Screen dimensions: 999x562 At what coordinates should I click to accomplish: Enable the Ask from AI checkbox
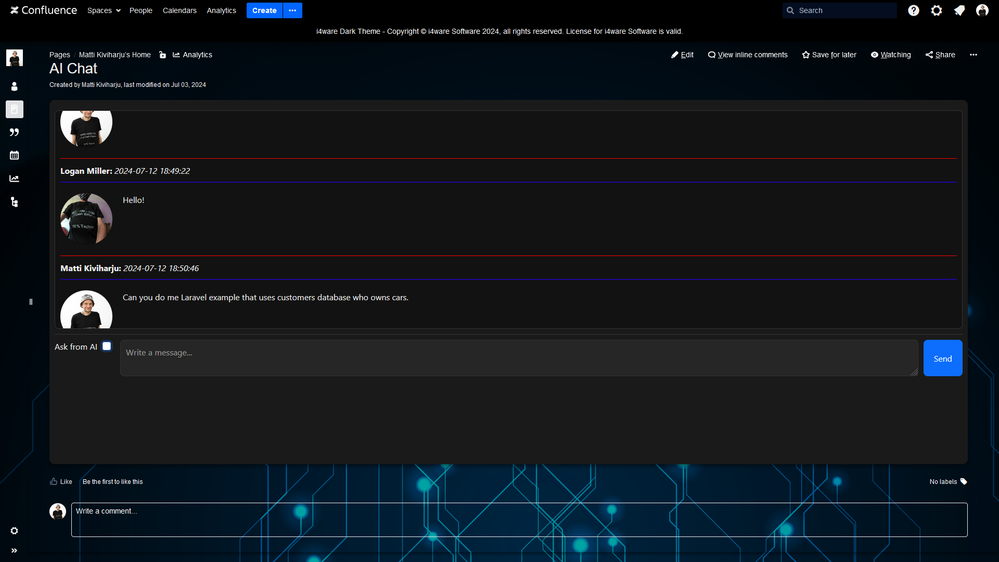click(x=107, y=347)
